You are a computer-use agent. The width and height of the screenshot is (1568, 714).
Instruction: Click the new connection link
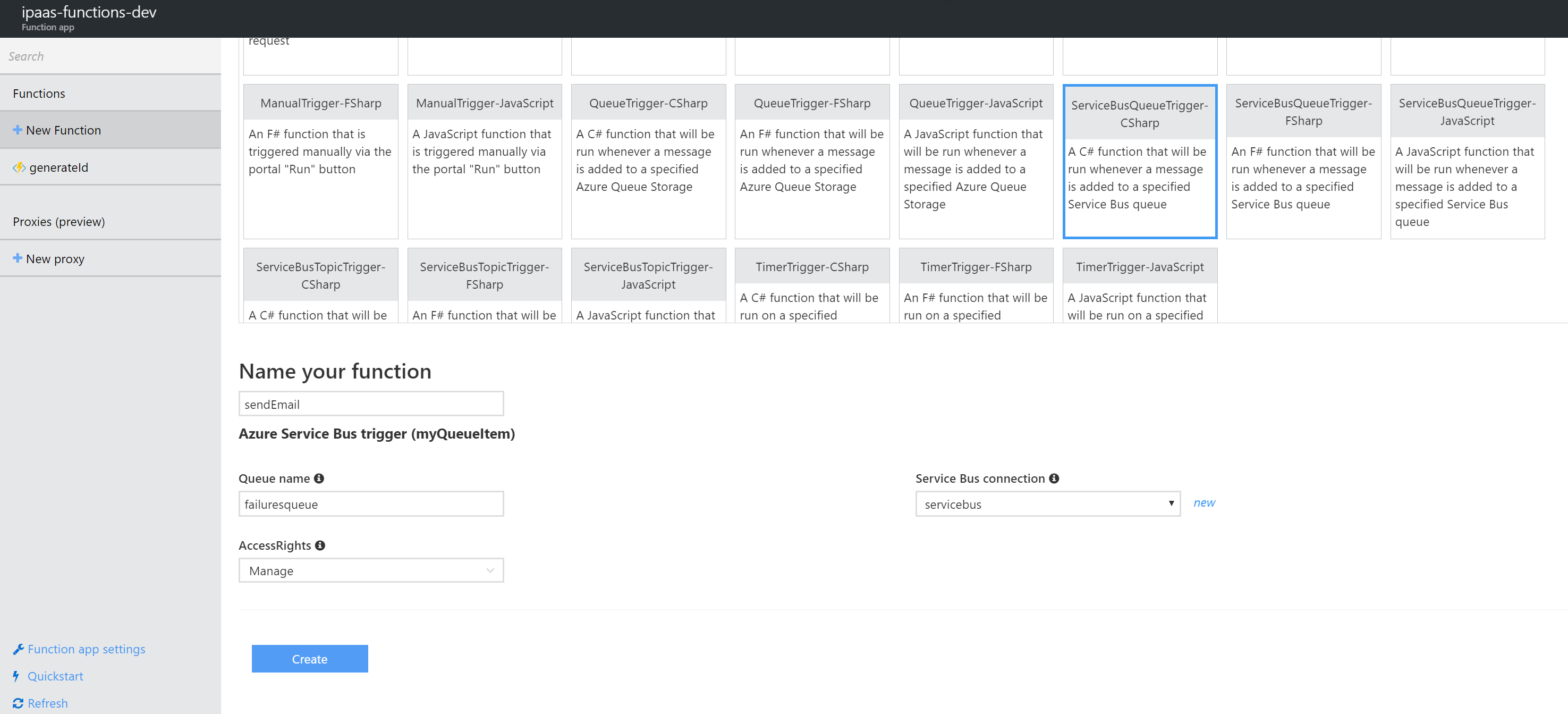(1203, 502)
